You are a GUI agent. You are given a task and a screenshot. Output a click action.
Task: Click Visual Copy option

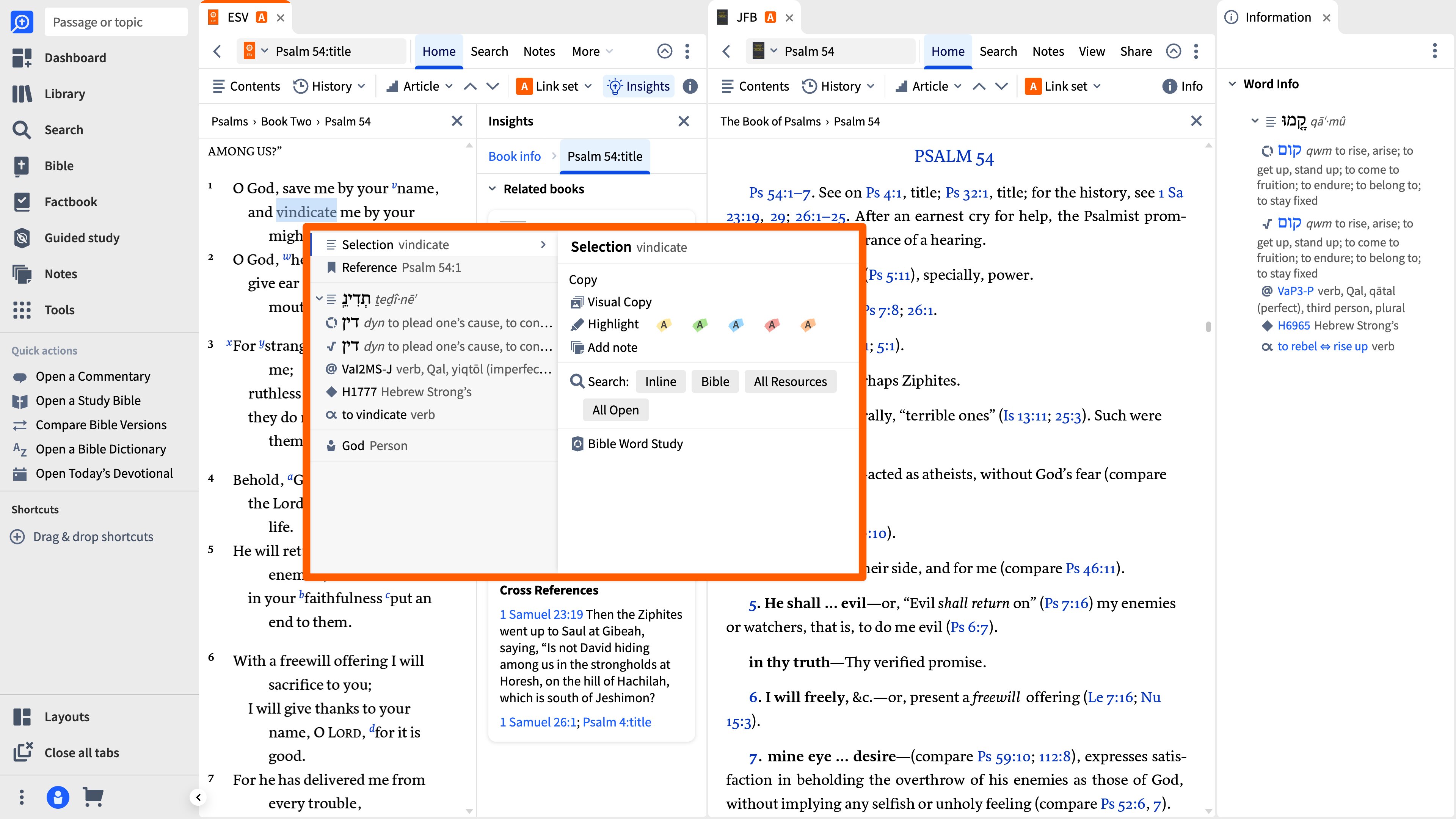[x=618, y=302]
